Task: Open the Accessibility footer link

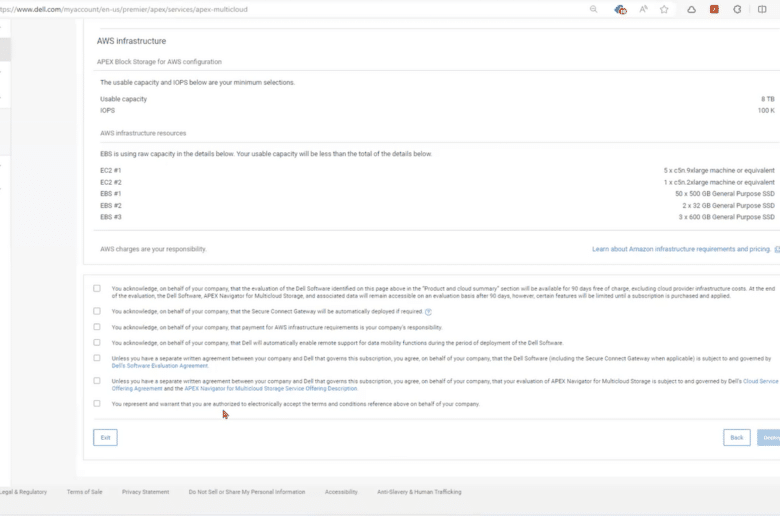Action: [x=341, y=492]
